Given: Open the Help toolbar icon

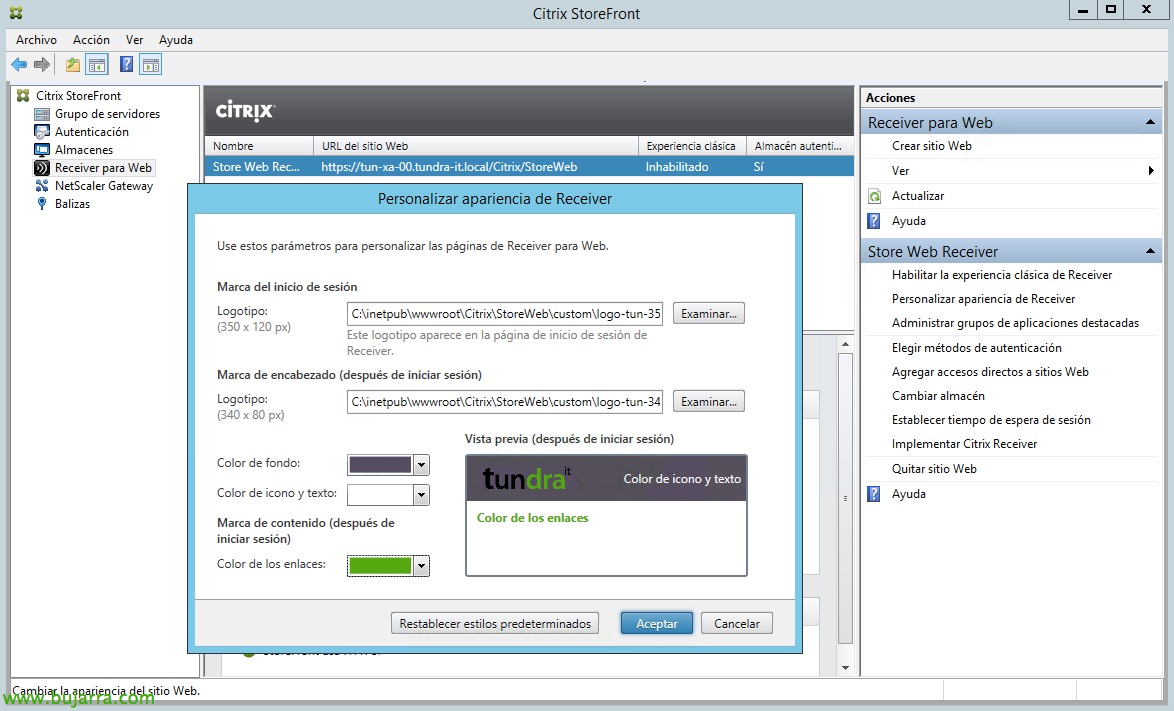Looking at the screenshot, I should click(x=127, y=65).
